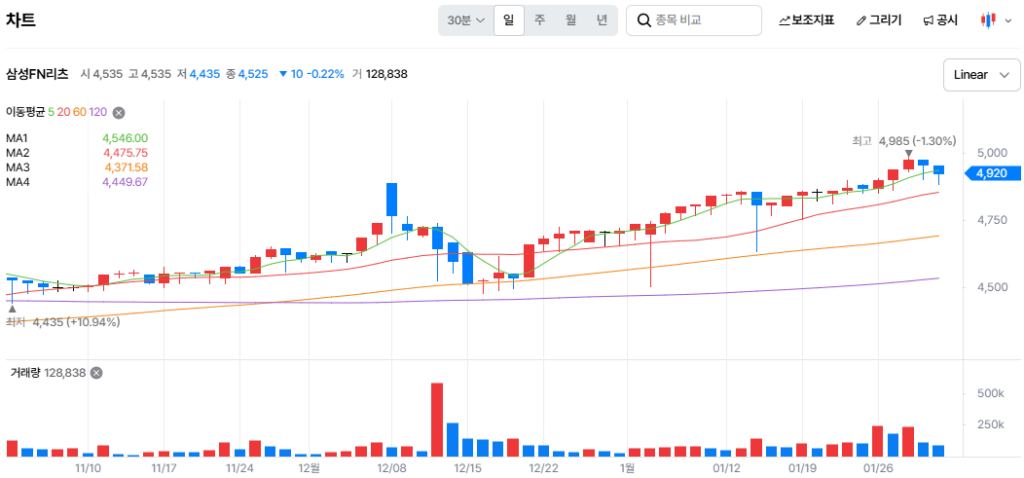1024x478 pixels.
Task: Click the 01/26 date axis label
Action: tap(877, 468)
